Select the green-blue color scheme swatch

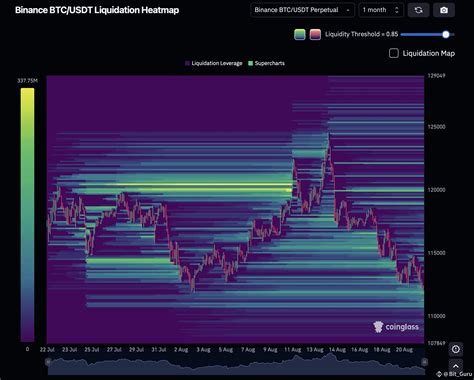(300, 34)
